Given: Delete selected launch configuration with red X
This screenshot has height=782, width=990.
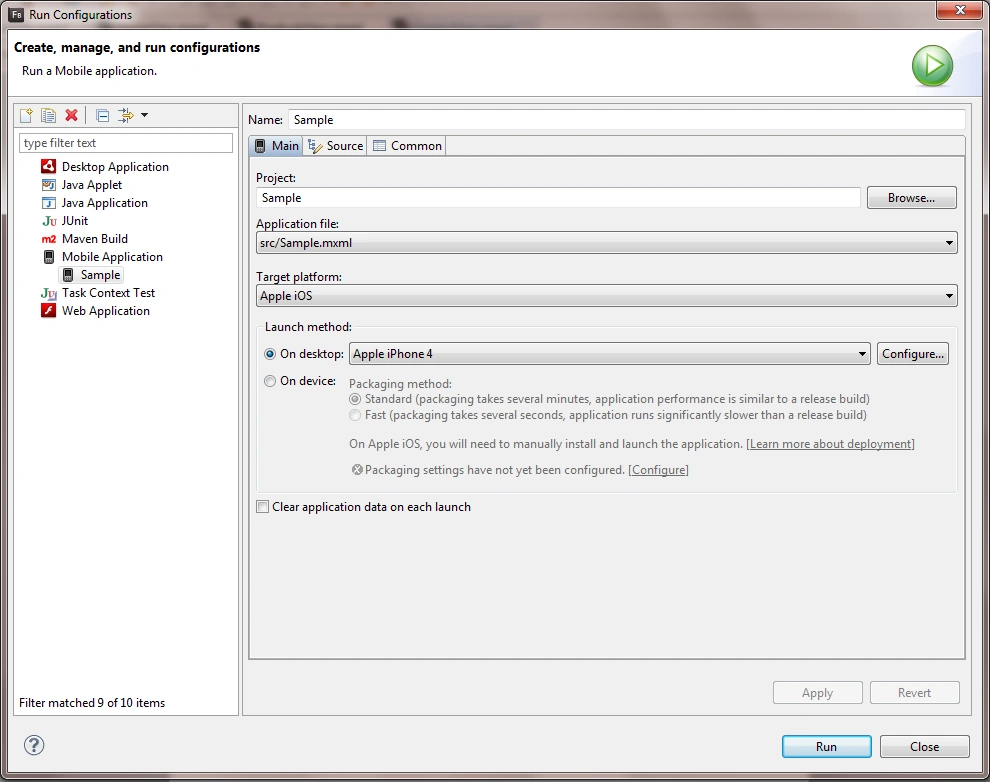Looking at the screenshot, I should [71, 115].
